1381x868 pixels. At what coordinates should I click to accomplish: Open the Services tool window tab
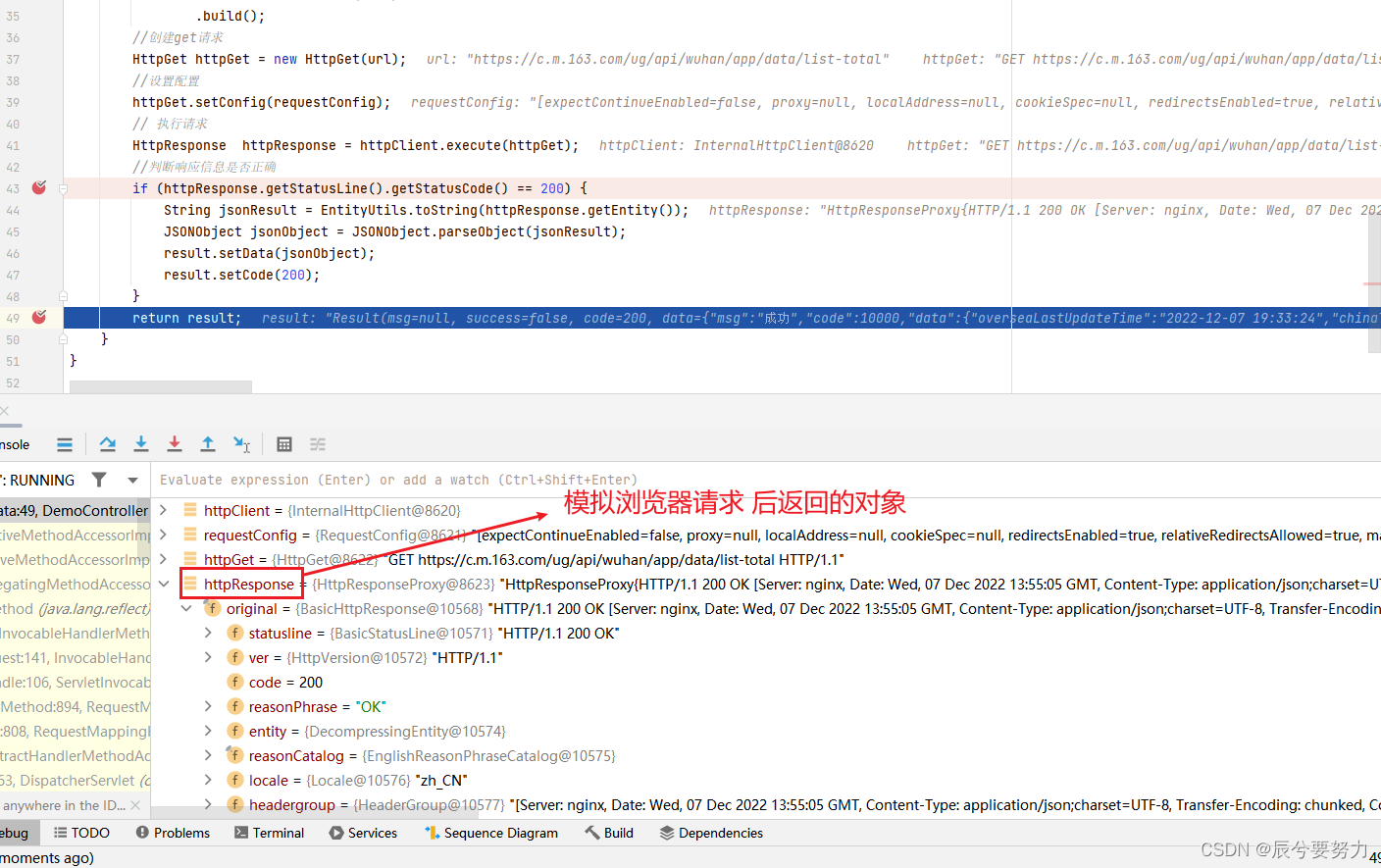(x=364, y=833)
